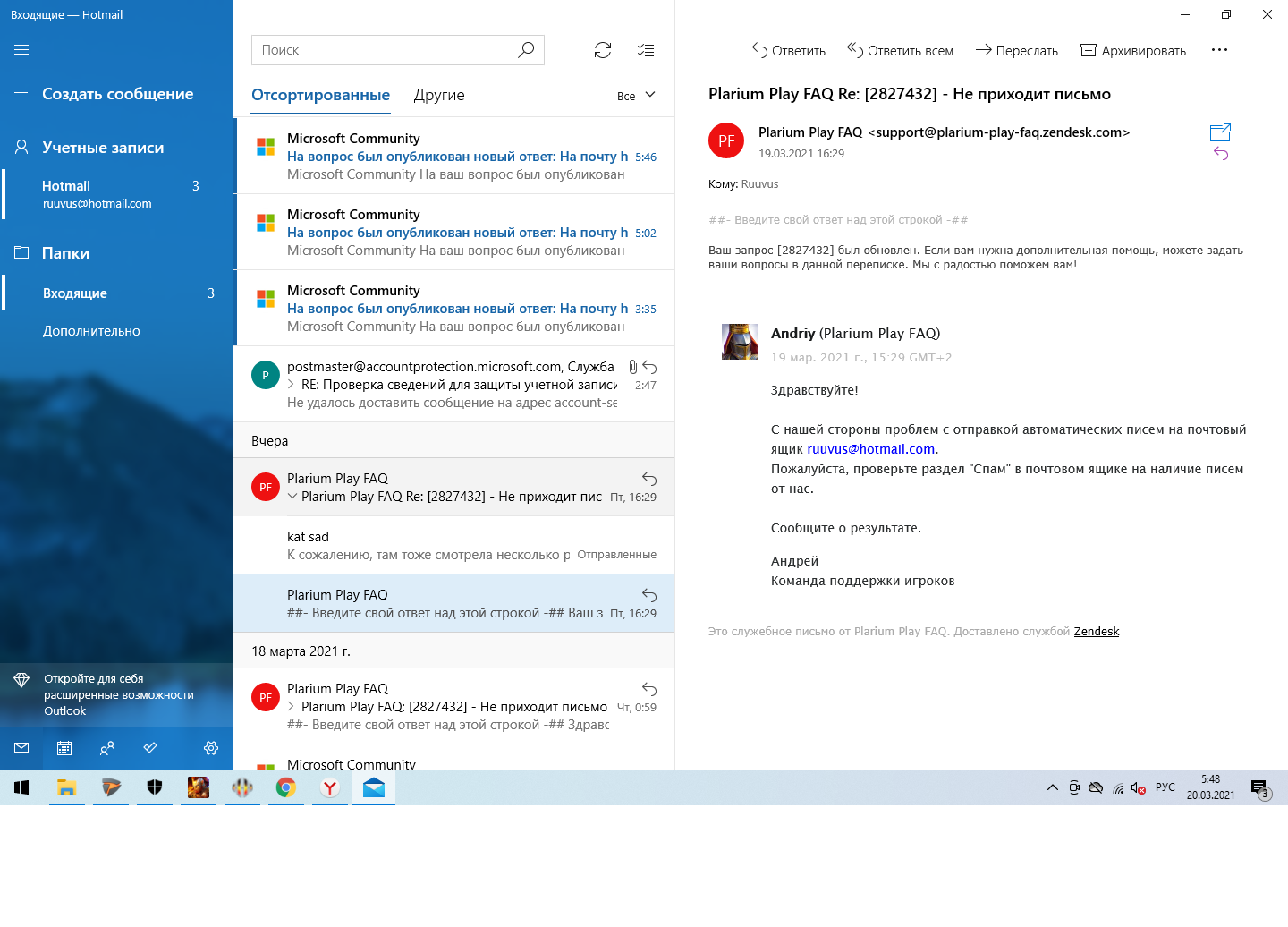Click the premium diamond icon

(21, 680)
